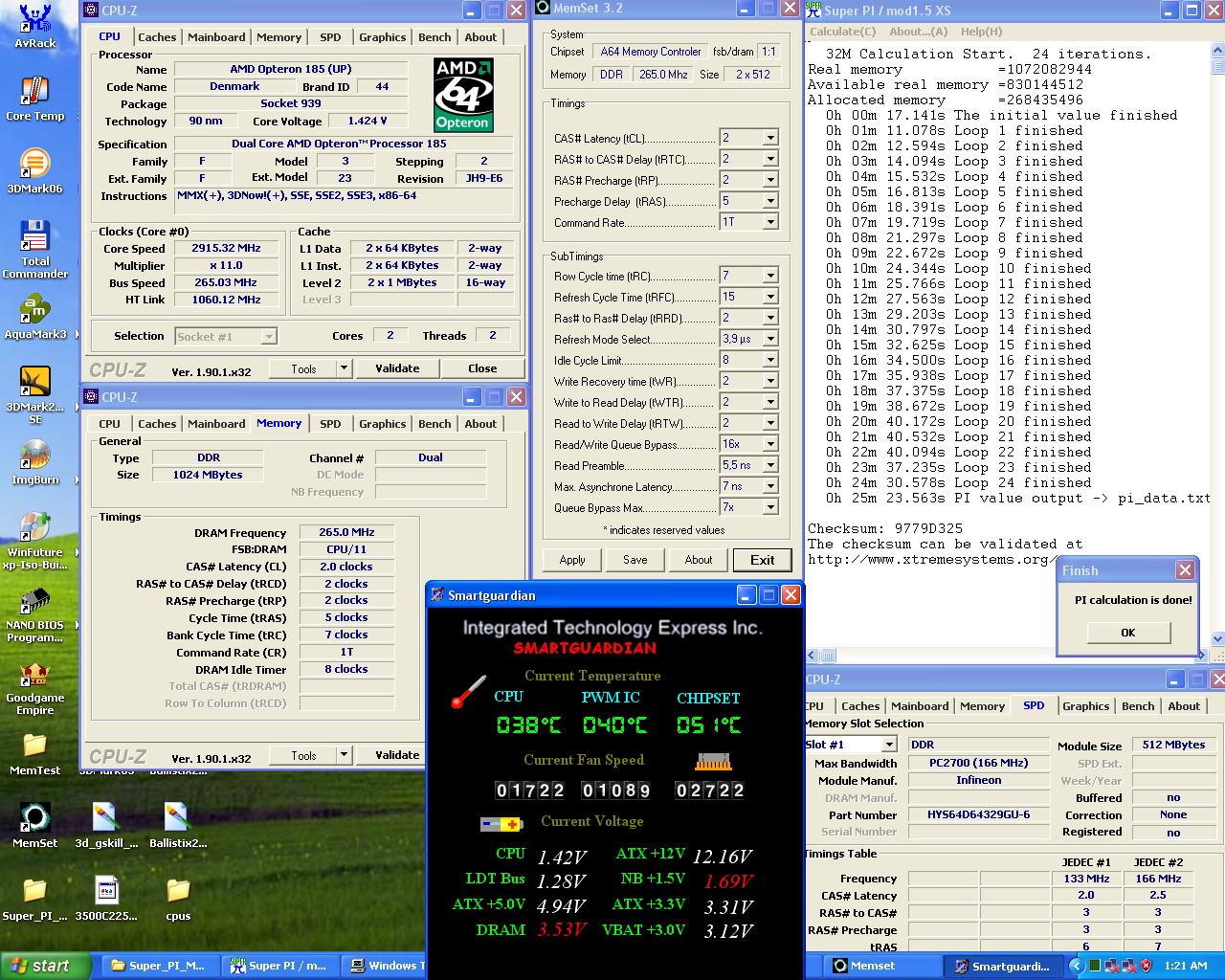Click Validate in top CPU-Z window
The height and width of the screenshot is (980, 1225).
tap(397, 368)
